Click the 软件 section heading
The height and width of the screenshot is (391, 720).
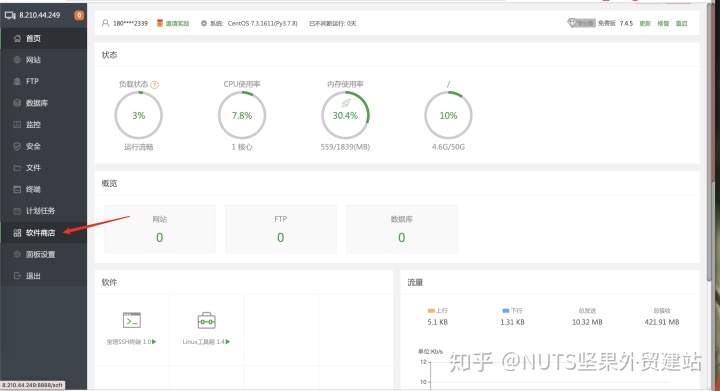[109, 283]
